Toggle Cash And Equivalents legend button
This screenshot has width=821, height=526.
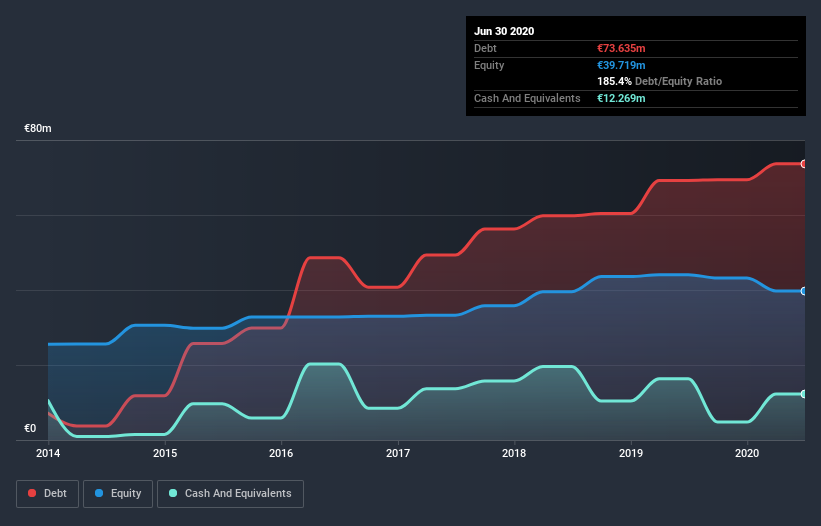tap(230, 494)
